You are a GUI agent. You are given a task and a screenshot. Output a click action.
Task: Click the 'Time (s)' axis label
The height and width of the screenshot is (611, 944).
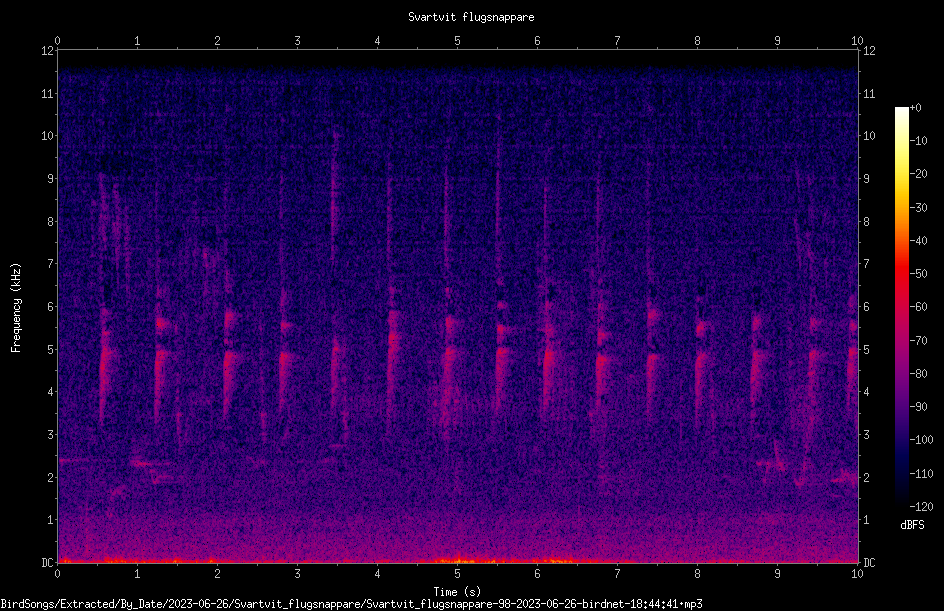pos(458,592)
